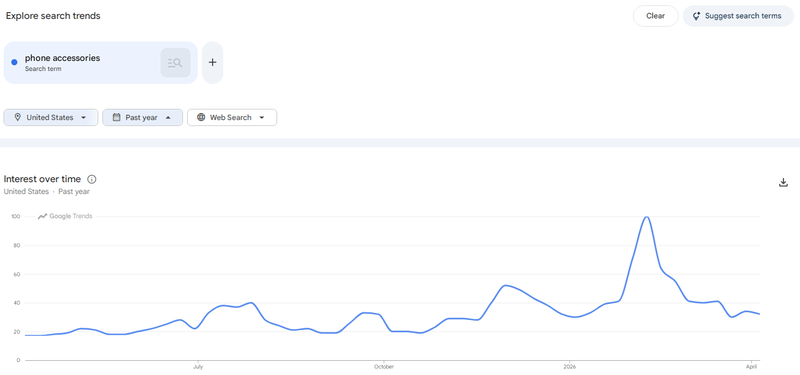
Task: Select the phone accessories search term chip
Action: coord(101,63)
